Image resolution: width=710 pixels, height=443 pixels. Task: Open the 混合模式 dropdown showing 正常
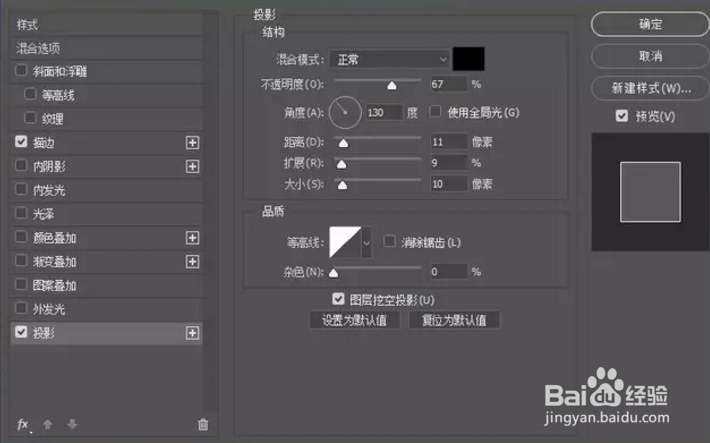pyautogui.click(x=390, y=59)
